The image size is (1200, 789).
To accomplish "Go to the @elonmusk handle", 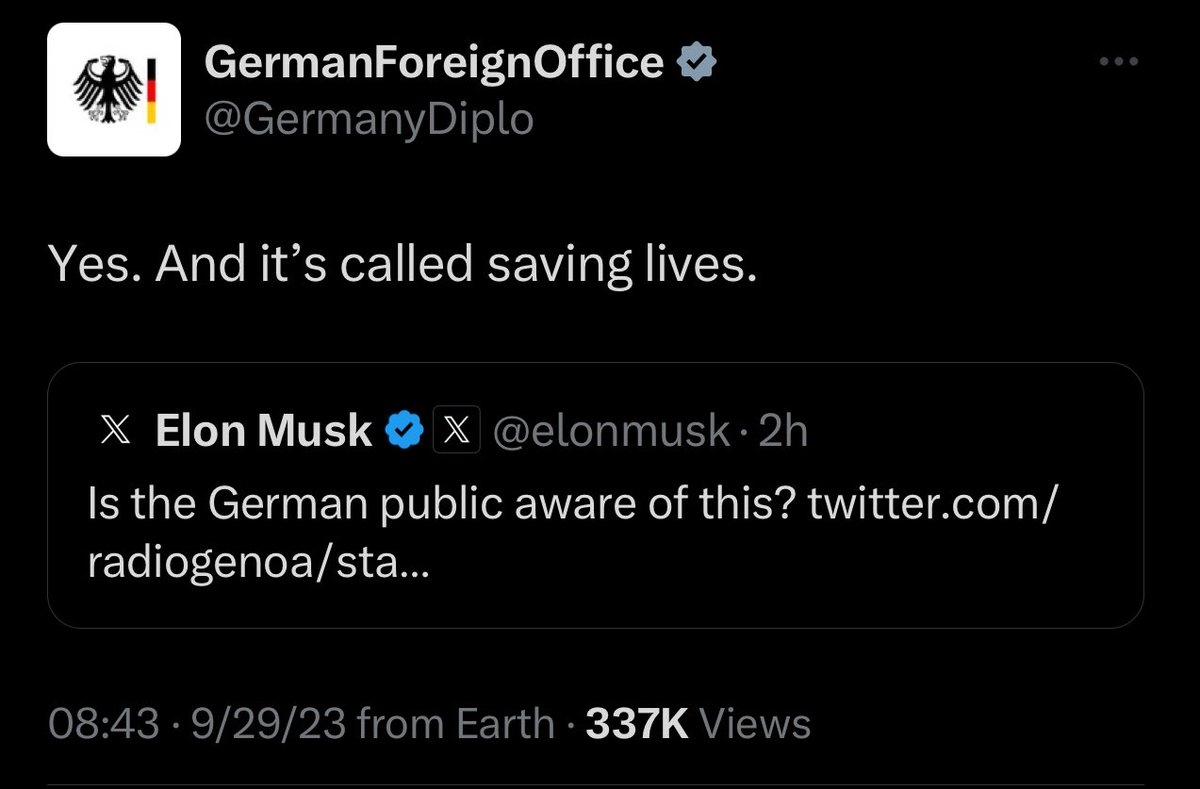I will pos(612,431).
